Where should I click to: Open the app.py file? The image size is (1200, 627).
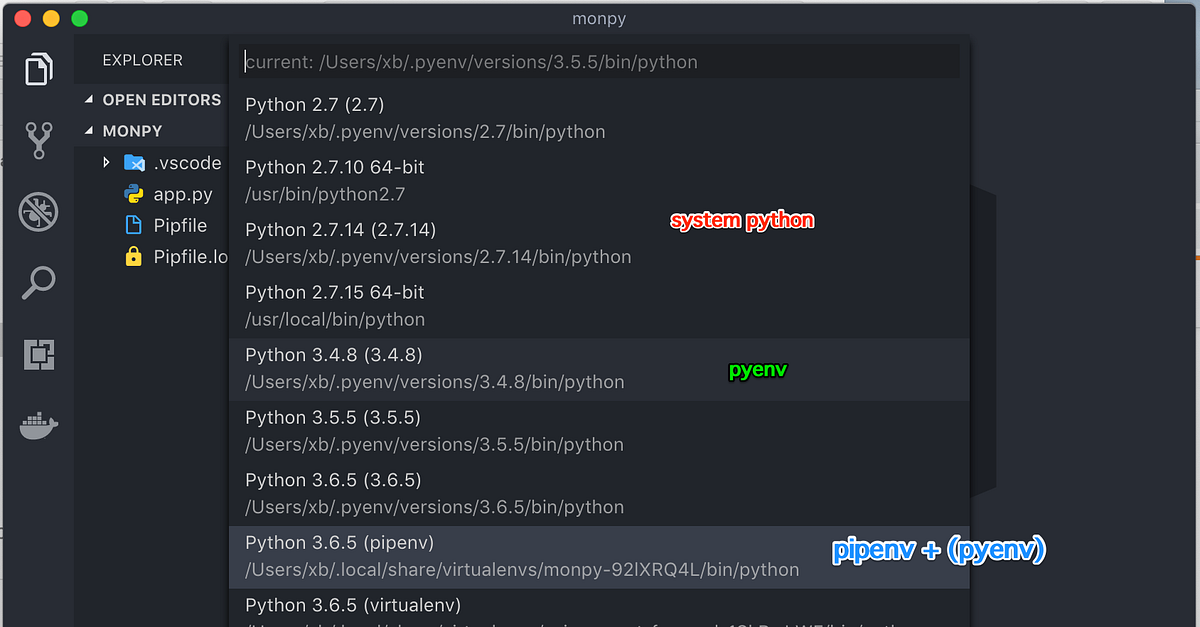pos(183,194)
